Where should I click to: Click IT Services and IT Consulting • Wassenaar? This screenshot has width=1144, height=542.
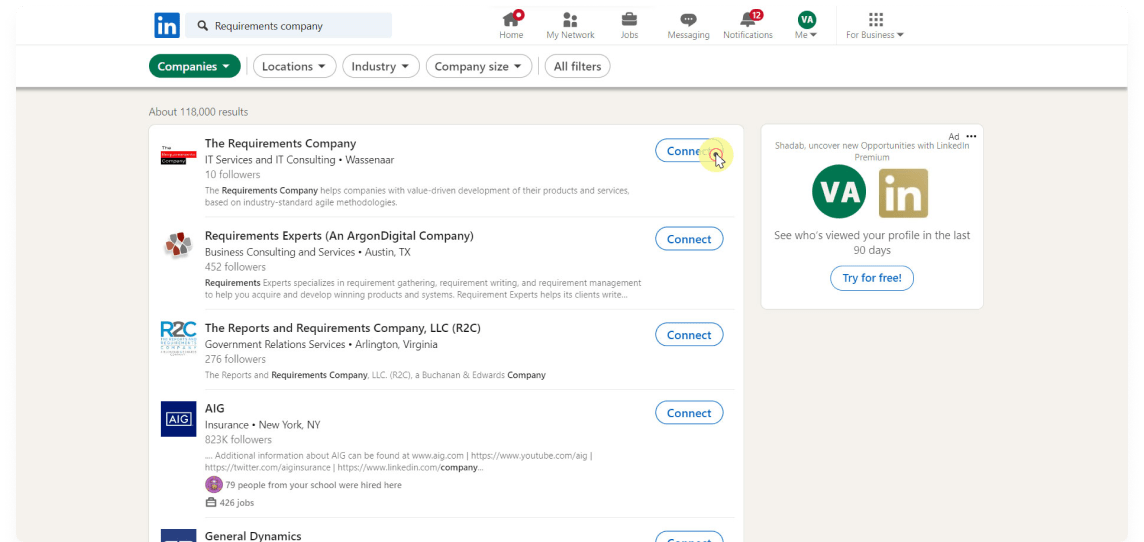[x=299, y=160]
